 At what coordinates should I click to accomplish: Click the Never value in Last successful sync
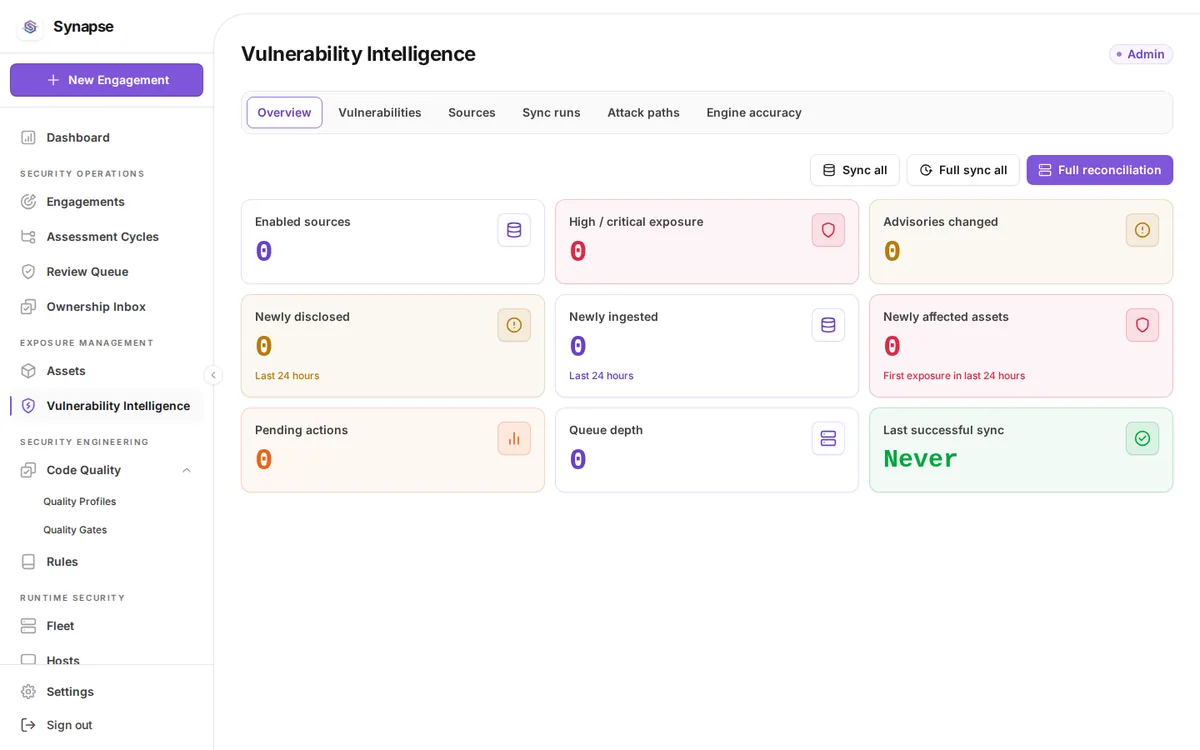[920, 459]
